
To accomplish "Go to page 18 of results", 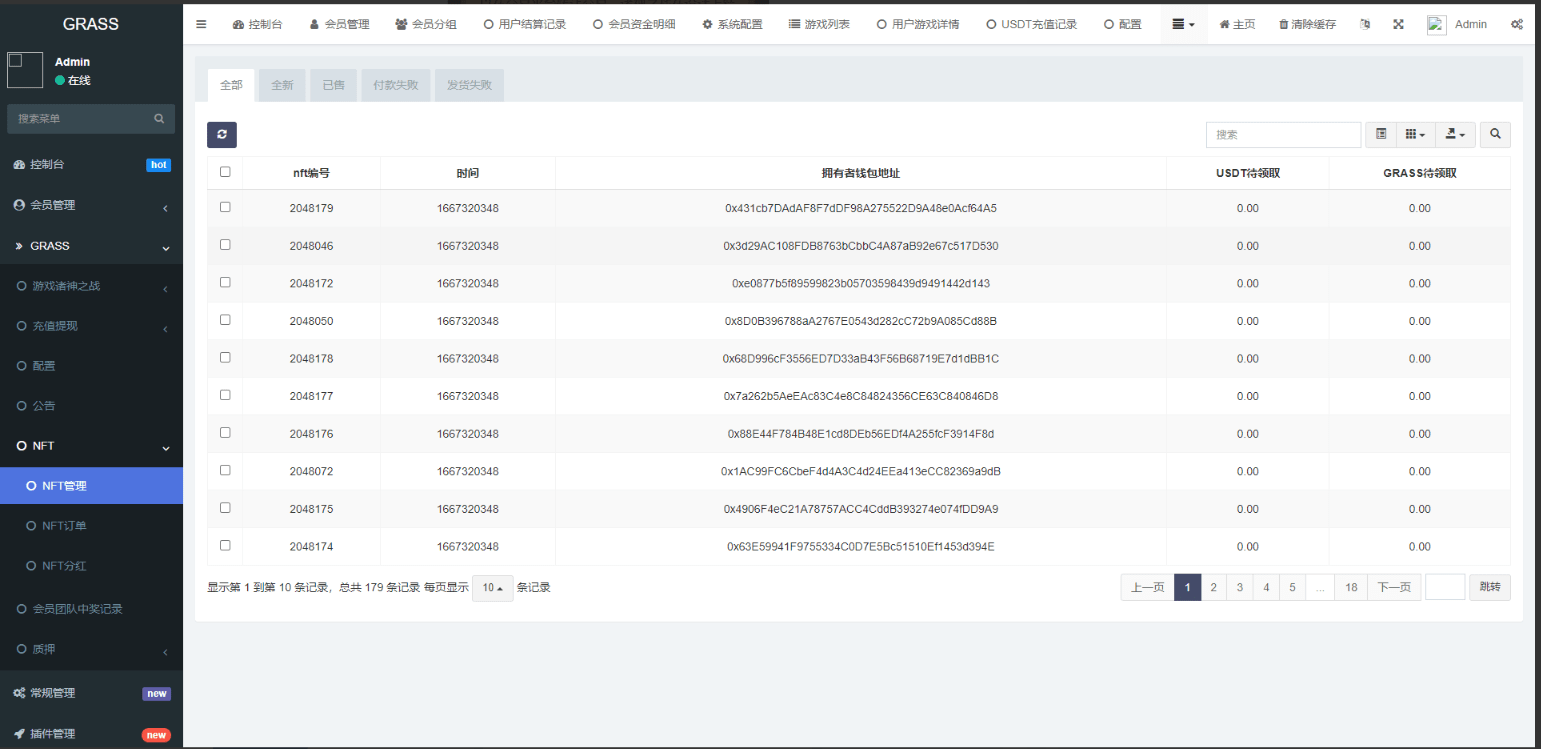I will click(x=1351, y=587).
